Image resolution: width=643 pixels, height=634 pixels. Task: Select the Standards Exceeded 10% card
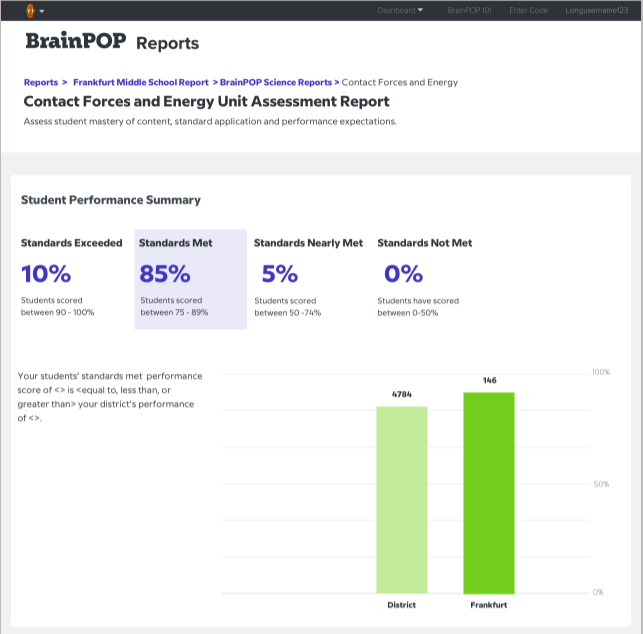72,278
